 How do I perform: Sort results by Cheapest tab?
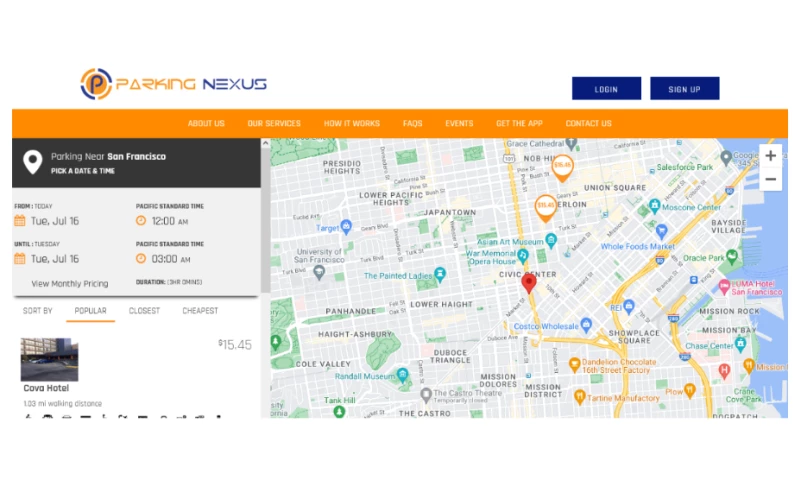200,311
